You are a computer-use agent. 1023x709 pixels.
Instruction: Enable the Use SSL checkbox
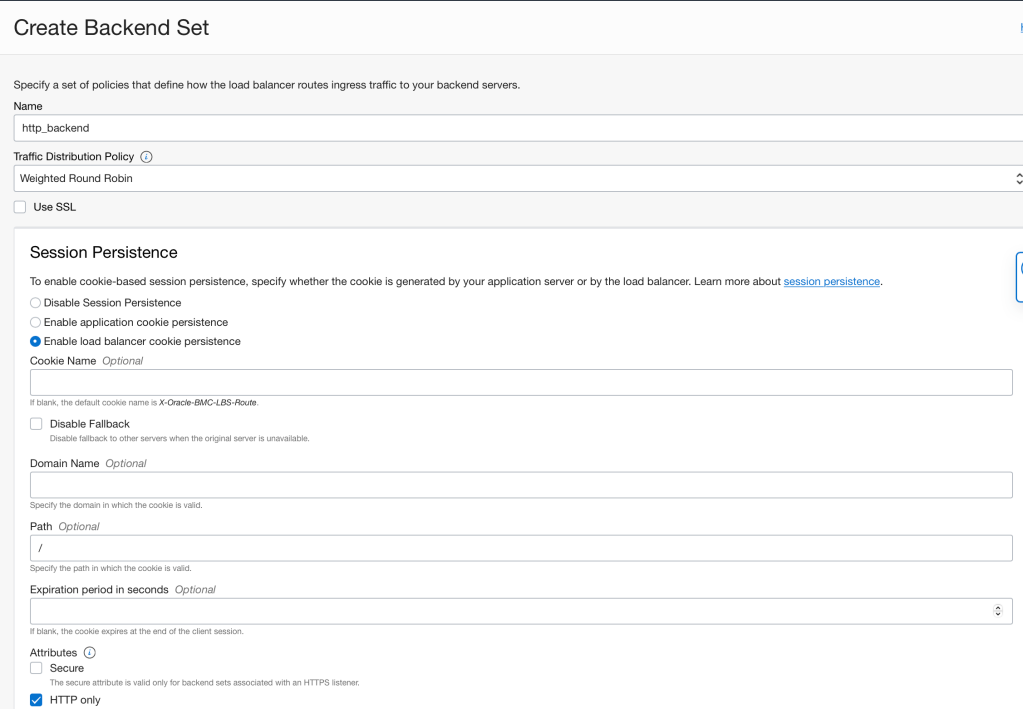coord(20,207)
